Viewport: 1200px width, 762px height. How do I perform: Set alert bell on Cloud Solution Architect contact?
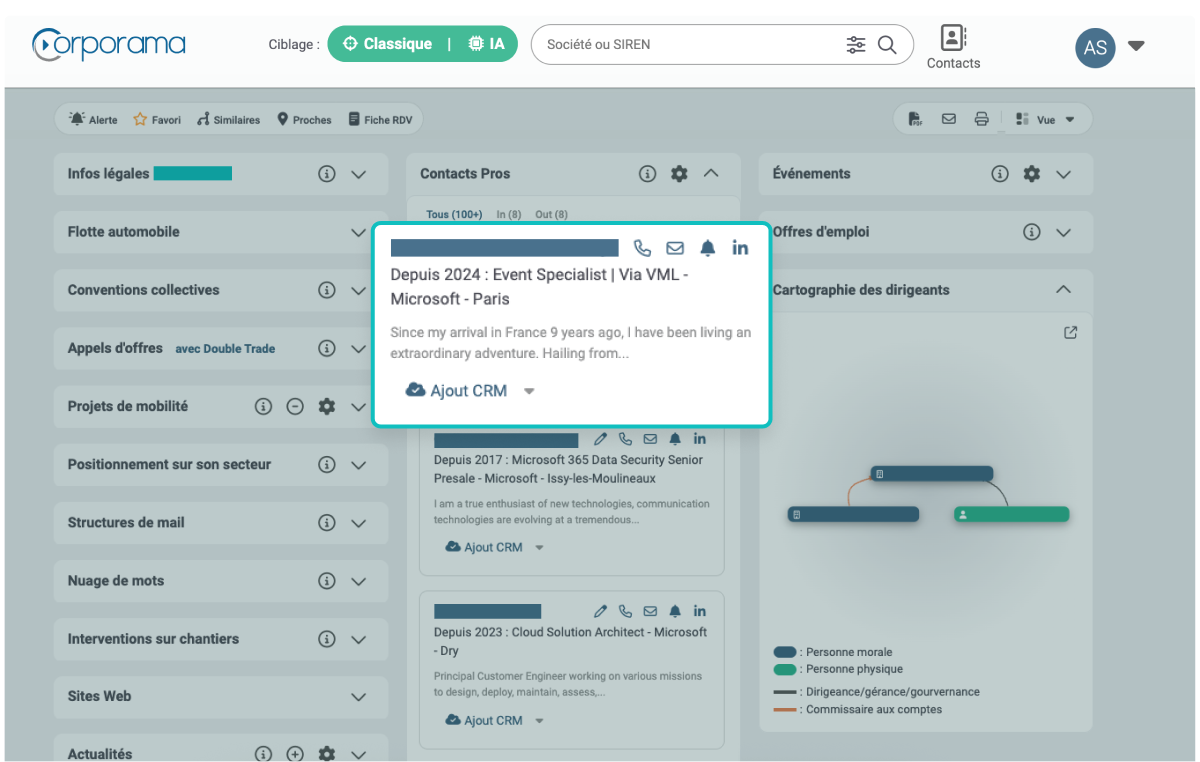[675, 611]
